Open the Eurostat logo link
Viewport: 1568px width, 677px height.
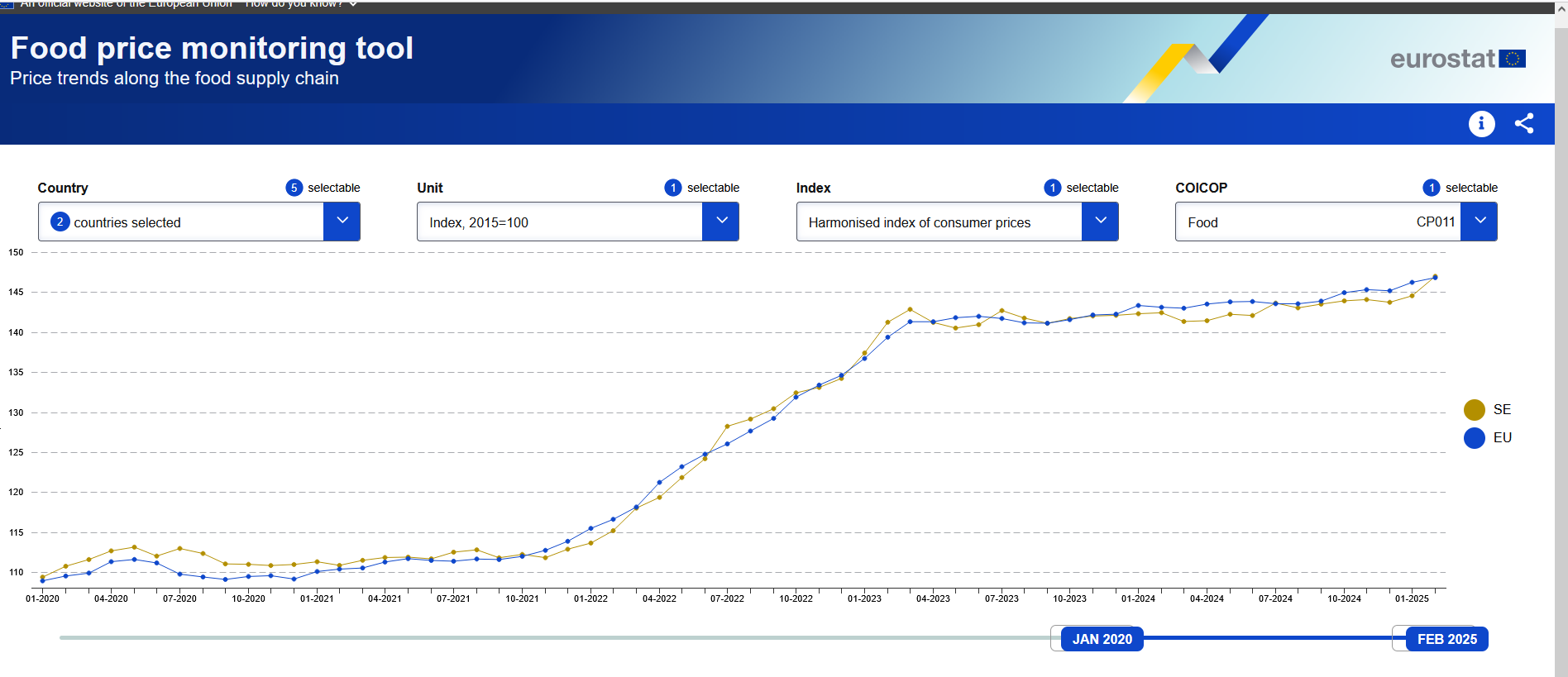point(1457,59)
